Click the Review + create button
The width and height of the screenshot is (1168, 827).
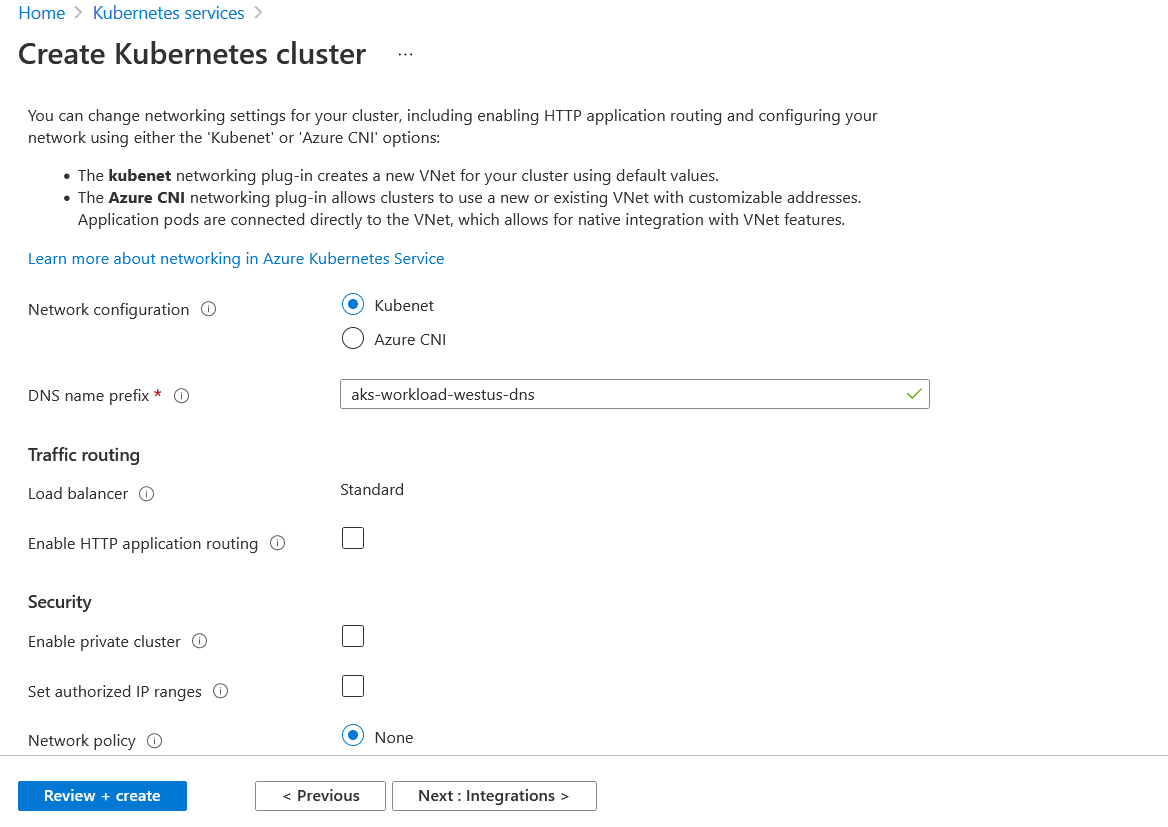(x=102, y=796)
